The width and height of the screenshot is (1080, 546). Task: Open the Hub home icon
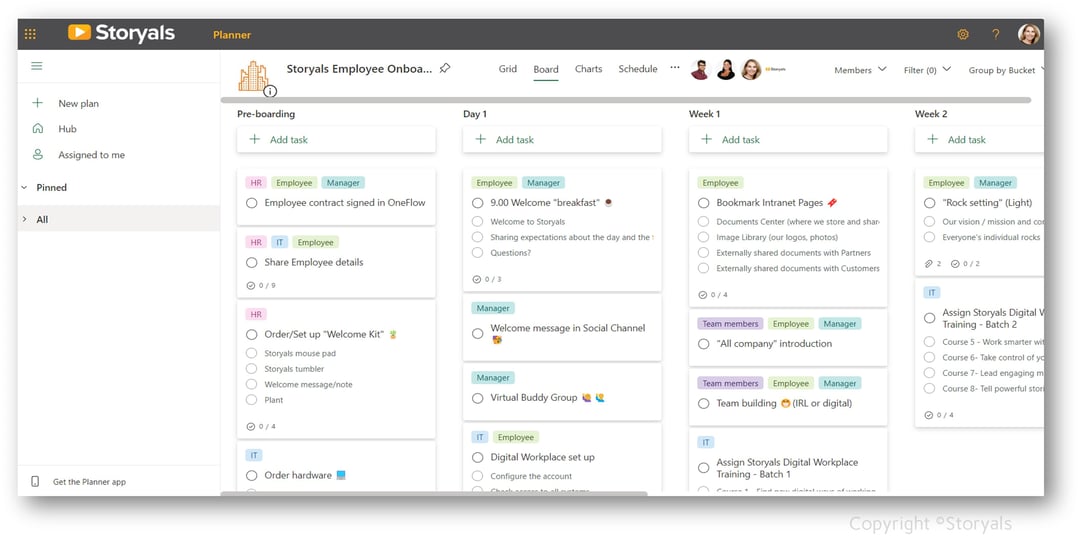(38, 129)
